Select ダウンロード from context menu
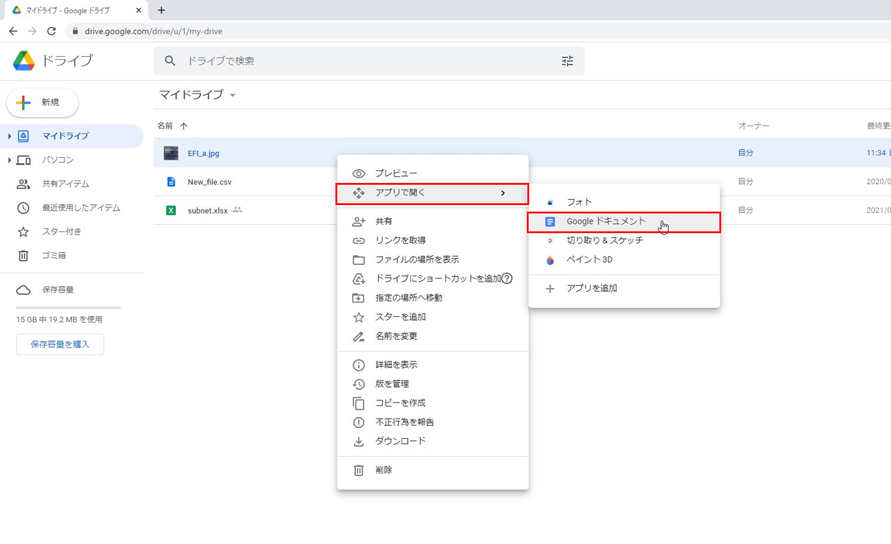This screenshot has width=891, height=544. click(432, 441)
